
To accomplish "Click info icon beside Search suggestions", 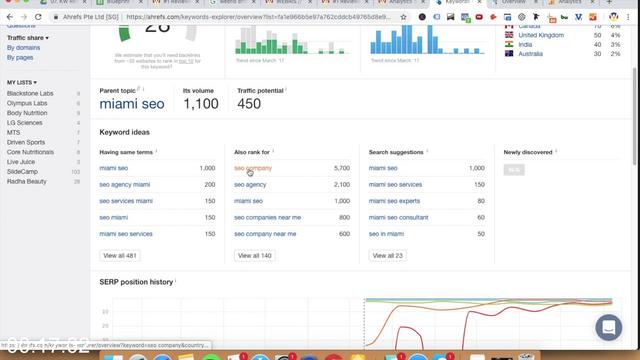I will tap(427, 151).
